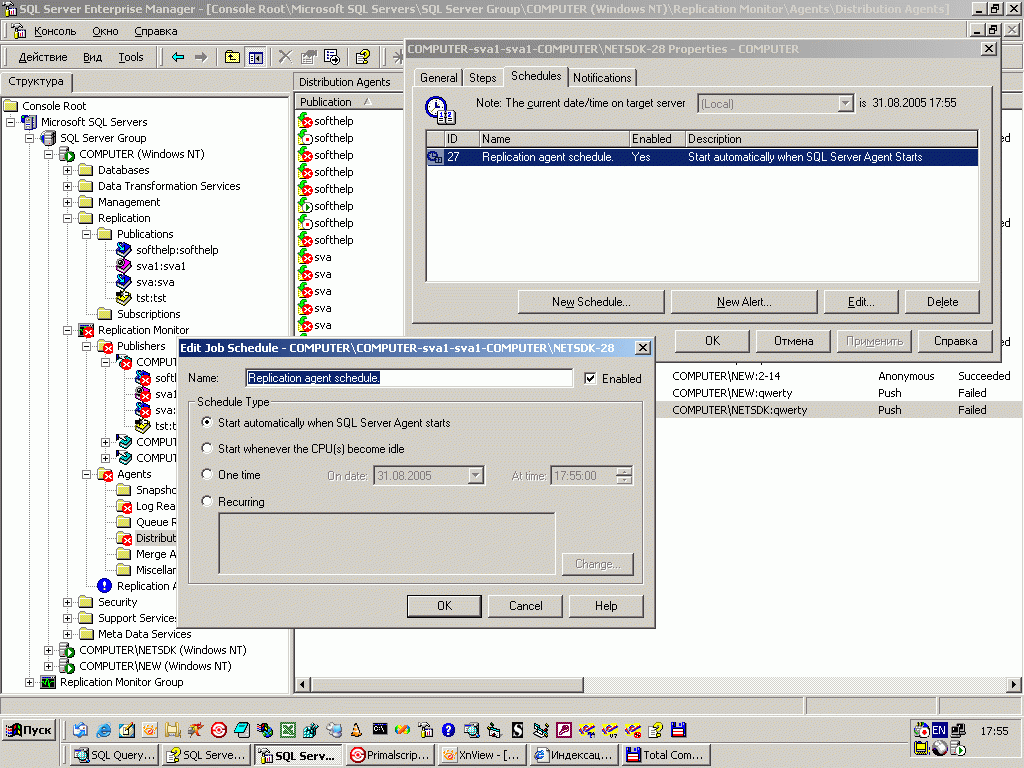
Task: Click the schedule Name input field
Action: (x=409, y=378)
